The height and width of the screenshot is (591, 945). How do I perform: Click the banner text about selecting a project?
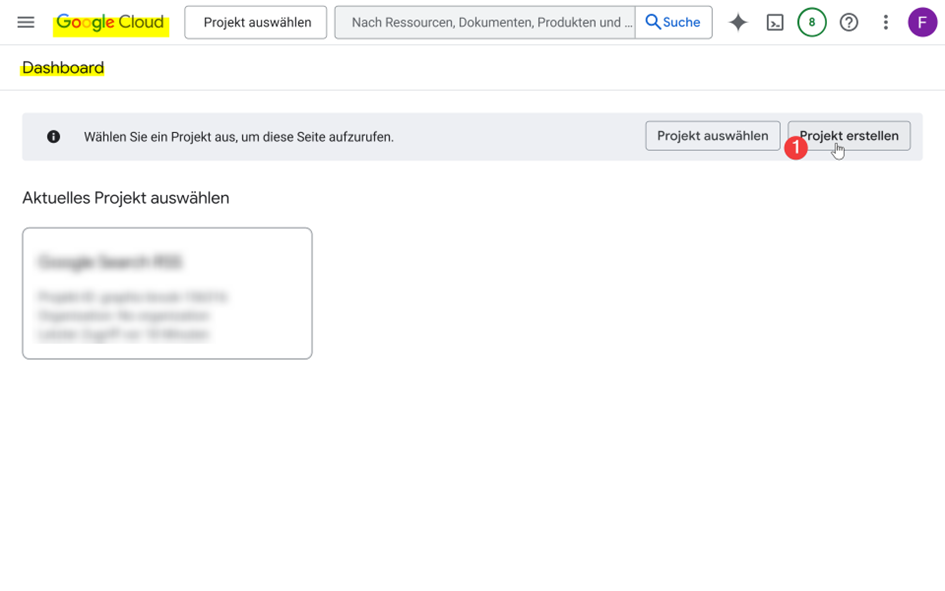click(239, 137)
